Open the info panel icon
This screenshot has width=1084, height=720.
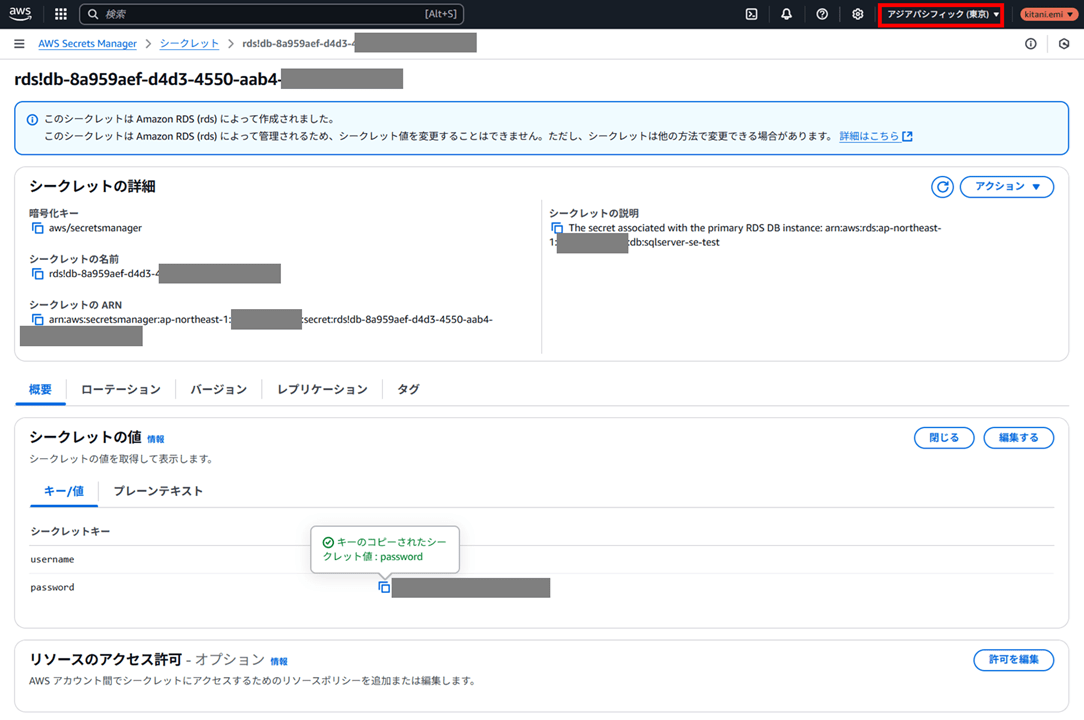pyautogui.click(x=1031, y=44)
